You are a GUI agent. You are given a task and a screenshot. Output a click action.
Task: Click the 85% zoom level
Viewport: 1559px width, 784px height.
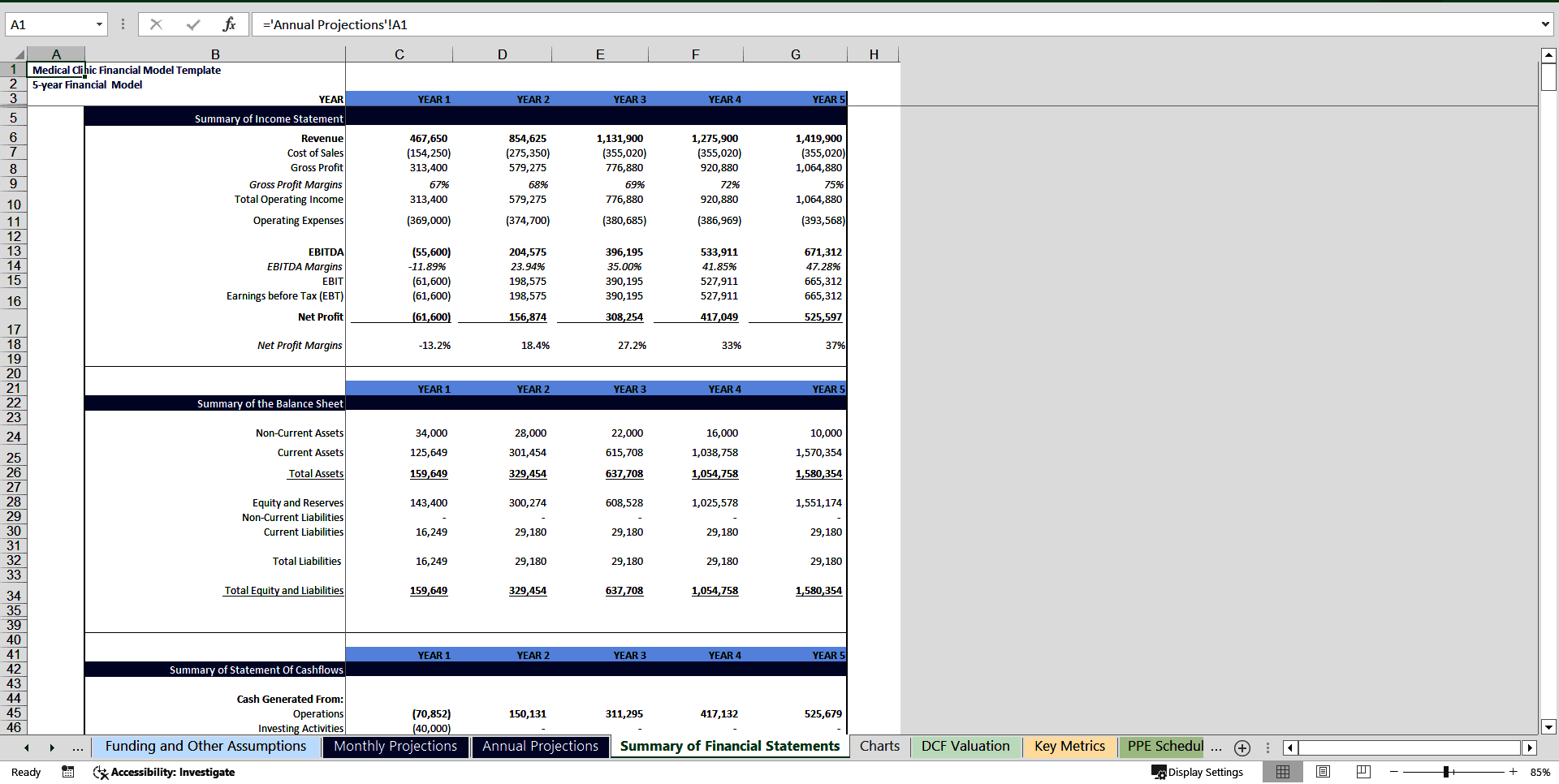coord(1540,772)
